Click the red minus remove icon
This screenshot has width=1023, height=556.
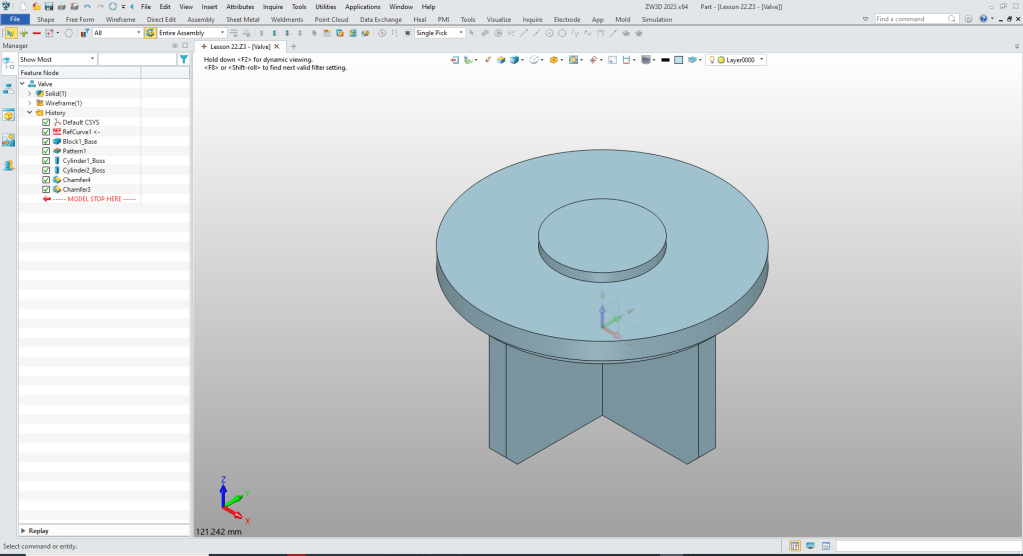click(37, 33)
